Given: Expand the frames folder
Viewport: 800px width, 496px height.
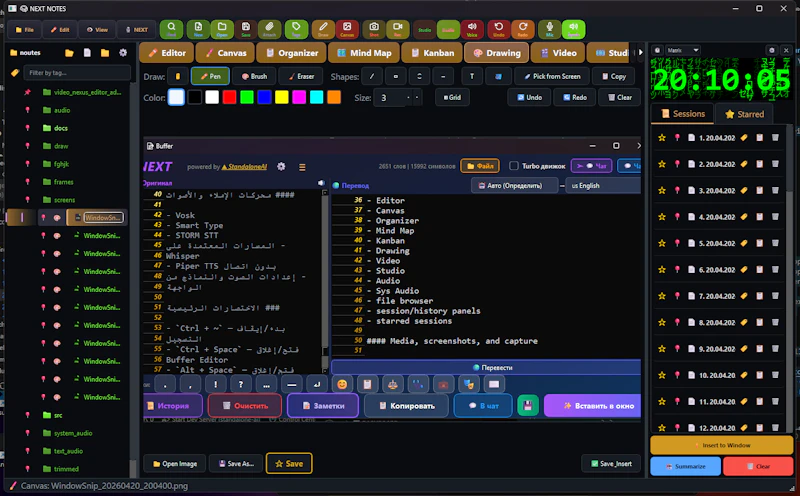Looking at the screenshot, I should click(58, 182).
